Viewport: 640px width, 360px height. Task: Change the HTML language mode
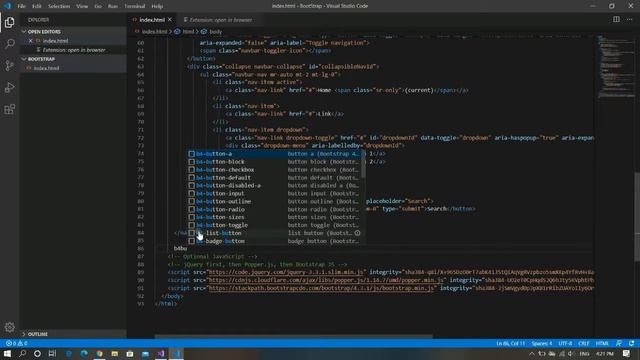[602, 343]
